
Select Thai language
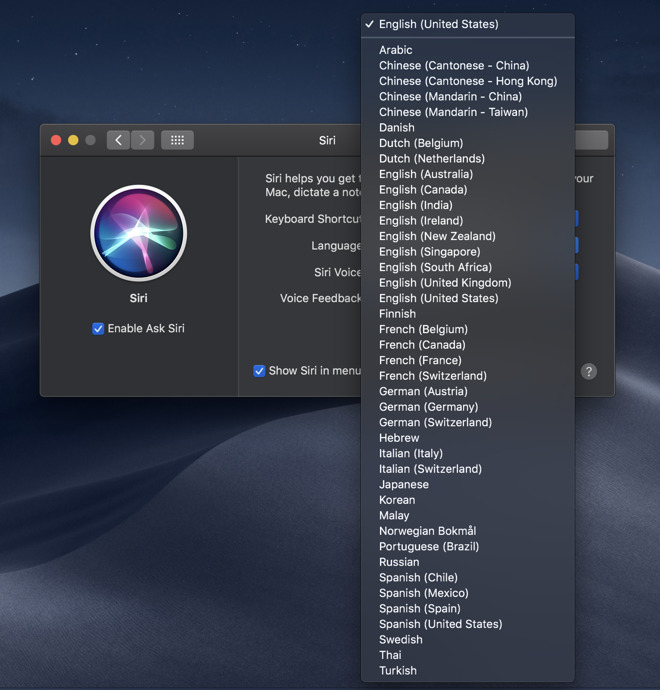[x=468, y=655]
